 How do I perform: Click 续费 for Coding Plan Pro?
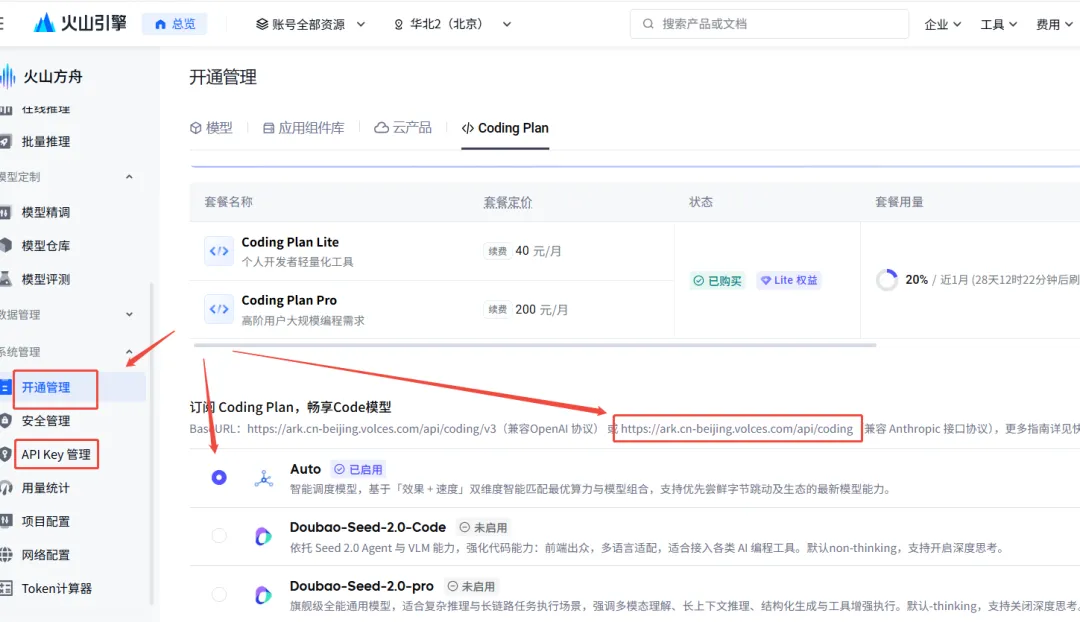(x=498, y=310)
